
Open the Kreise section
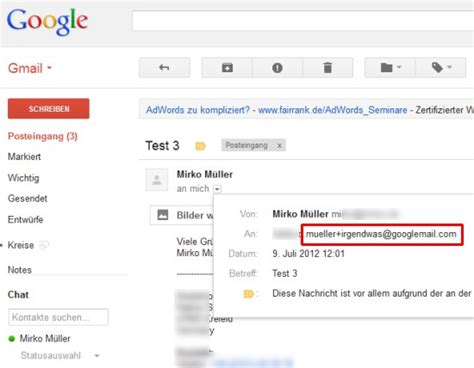21,245
